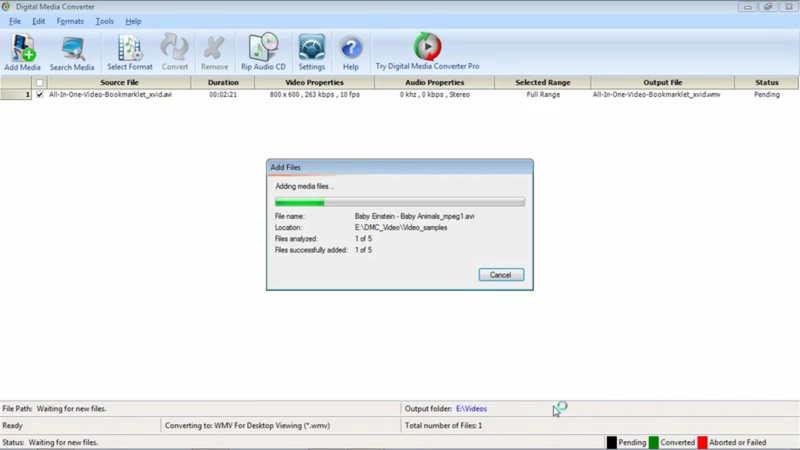
Task: Click Total number of Files: 1 text
Action: pyautogui.click(x=443, y=426)
